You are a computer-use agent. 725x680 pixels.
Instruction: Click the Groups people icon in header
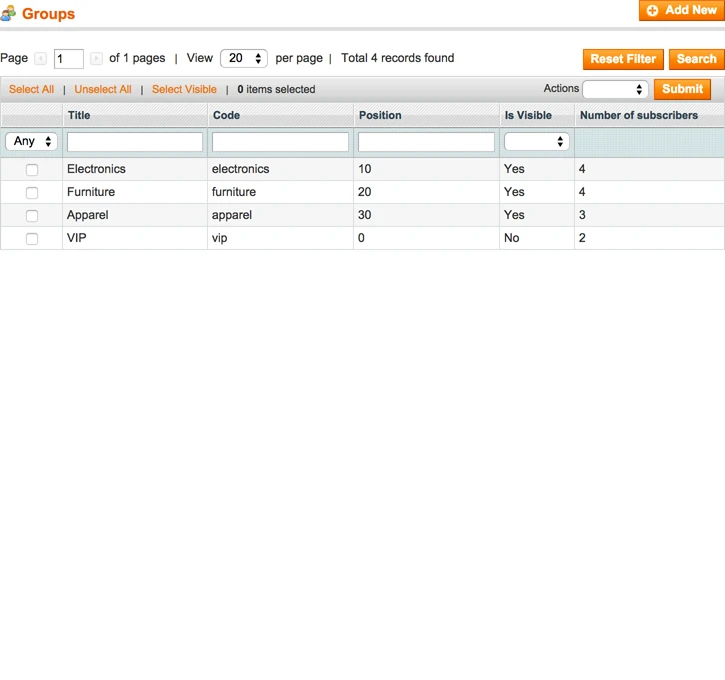[x=9, y=14]
